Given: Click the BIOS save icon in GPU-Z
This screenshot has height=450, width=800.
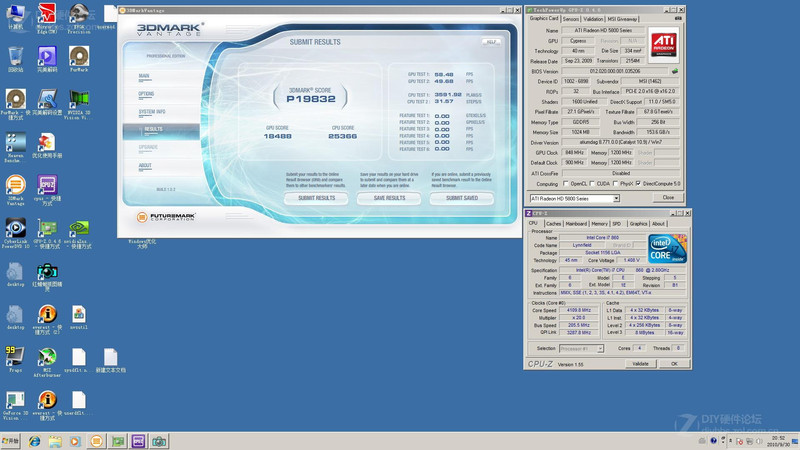Looking at the screenshot, I should pyautogui.click(x=674, y=71).
